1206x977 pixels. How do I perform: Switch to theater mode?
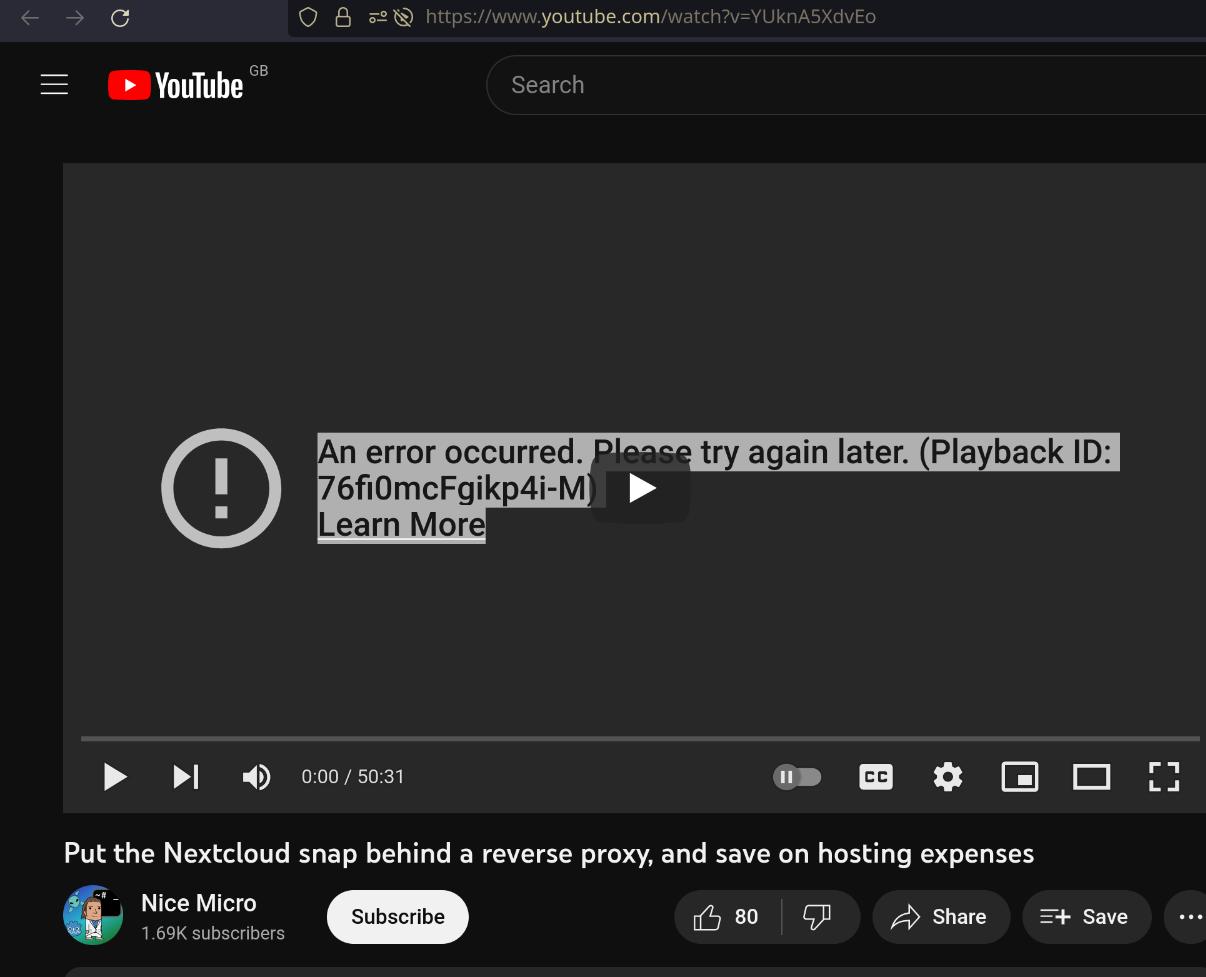point(1091,777)
